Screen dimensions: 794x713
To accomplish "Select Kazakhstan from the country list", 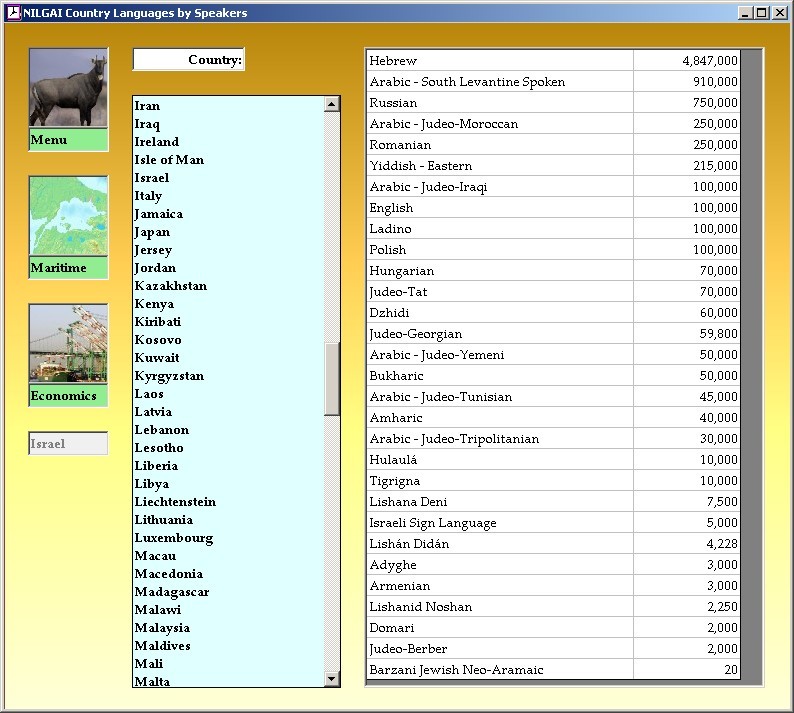I will pyautogui.click(x=171, y=286).
